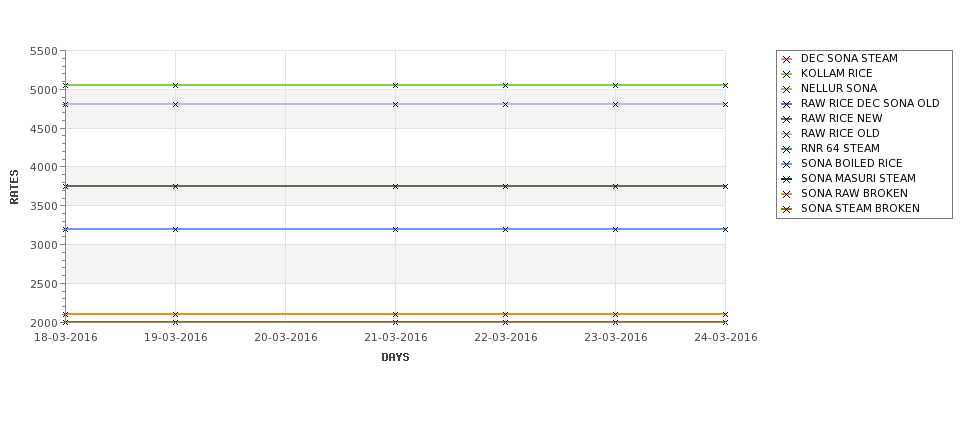Click the SONA RAW BROKEN legend marker
Viewport: 975px width, 429px height.
[x=787, y=194]
